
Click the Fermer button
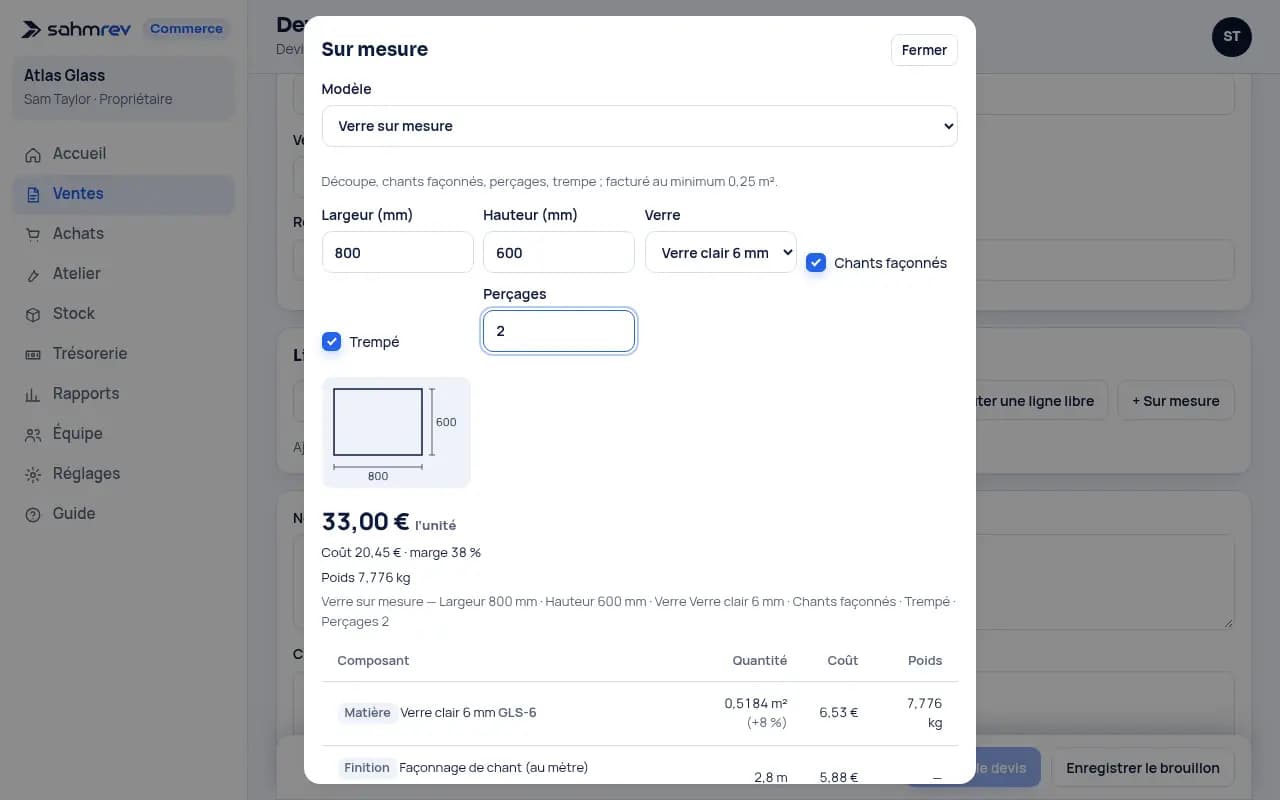click(924, 50)
